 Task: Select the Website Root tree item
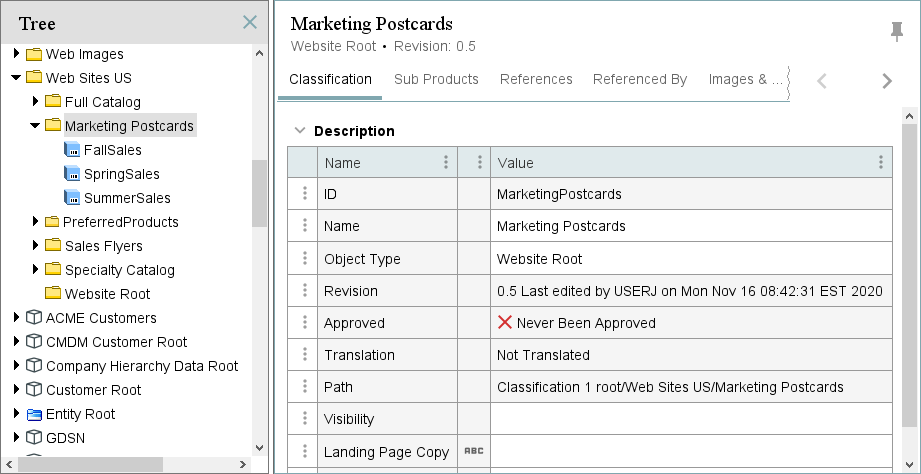(x=107, y=294)
